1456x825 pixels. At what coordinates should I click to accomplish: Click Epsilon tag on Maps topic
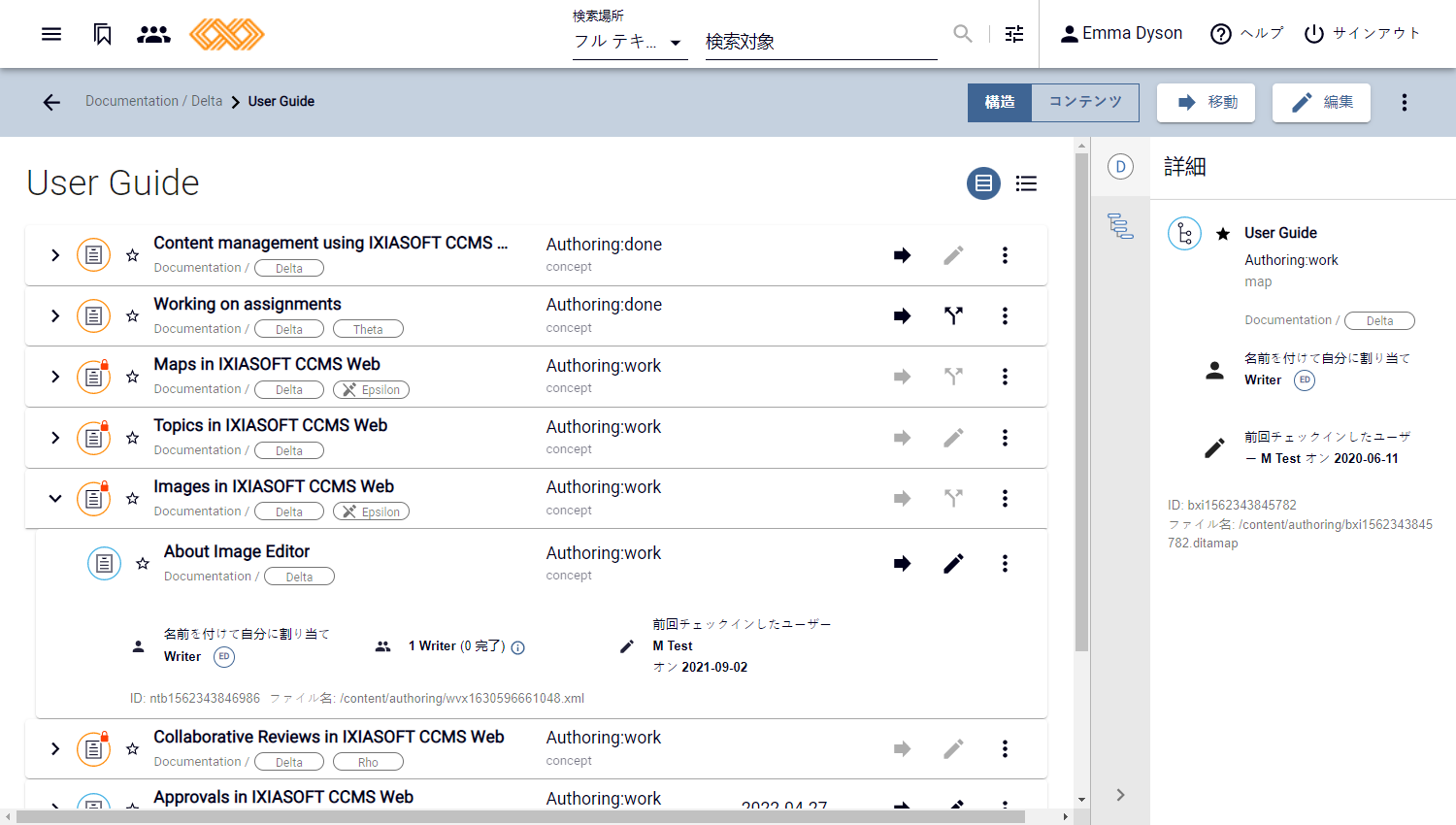(371, 390)
